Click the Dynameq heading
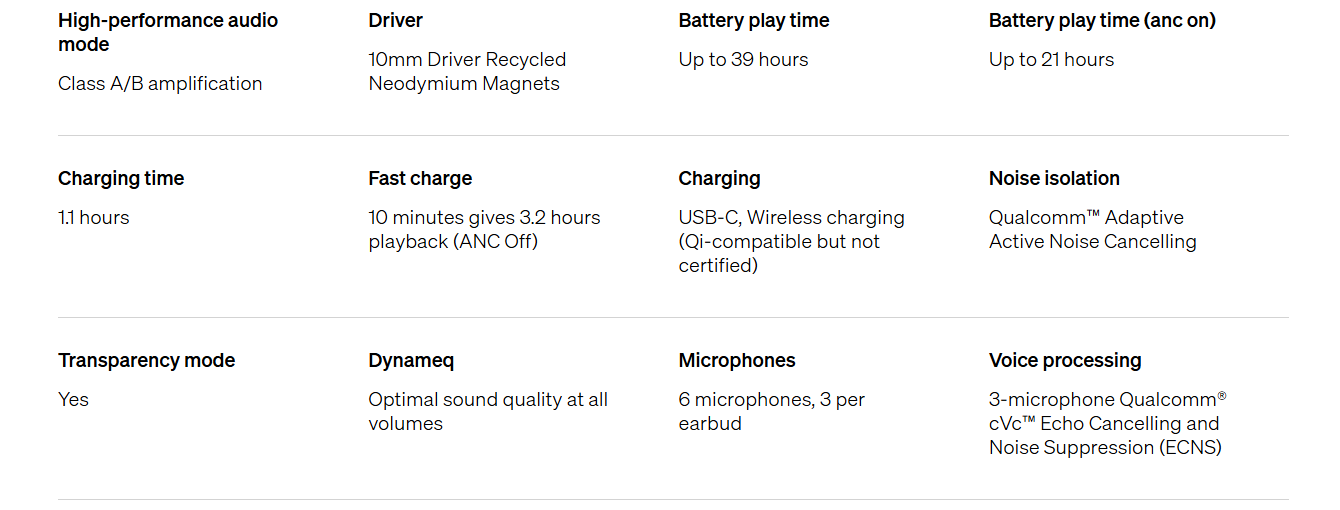Viewport: 1340px width, 510px height. [x=411, y=360]
